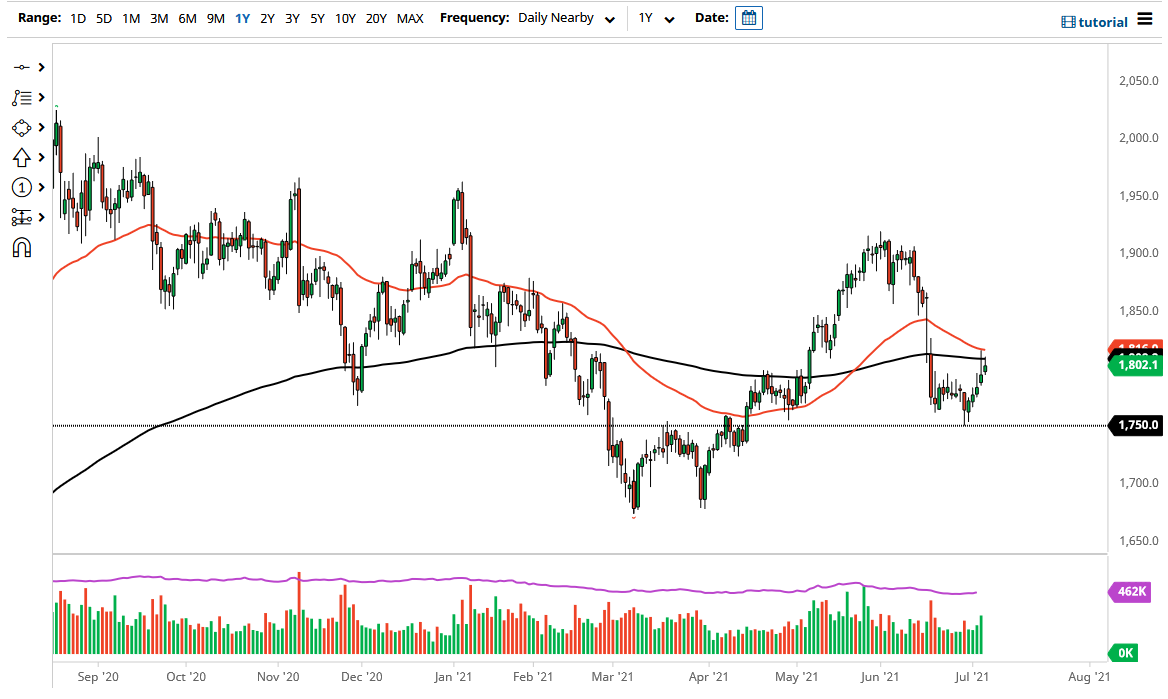Image resolution: width=1168 pixels, height=699 pixels.
Task: Open the date picker calendar icon
Action: tap(749, 18)
